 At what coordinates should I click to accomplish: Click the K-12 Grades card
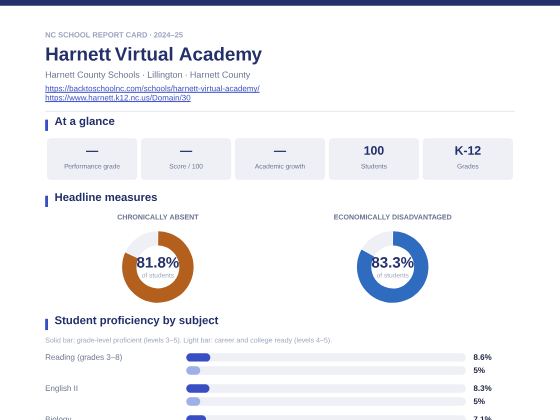[x=468, y=159]
